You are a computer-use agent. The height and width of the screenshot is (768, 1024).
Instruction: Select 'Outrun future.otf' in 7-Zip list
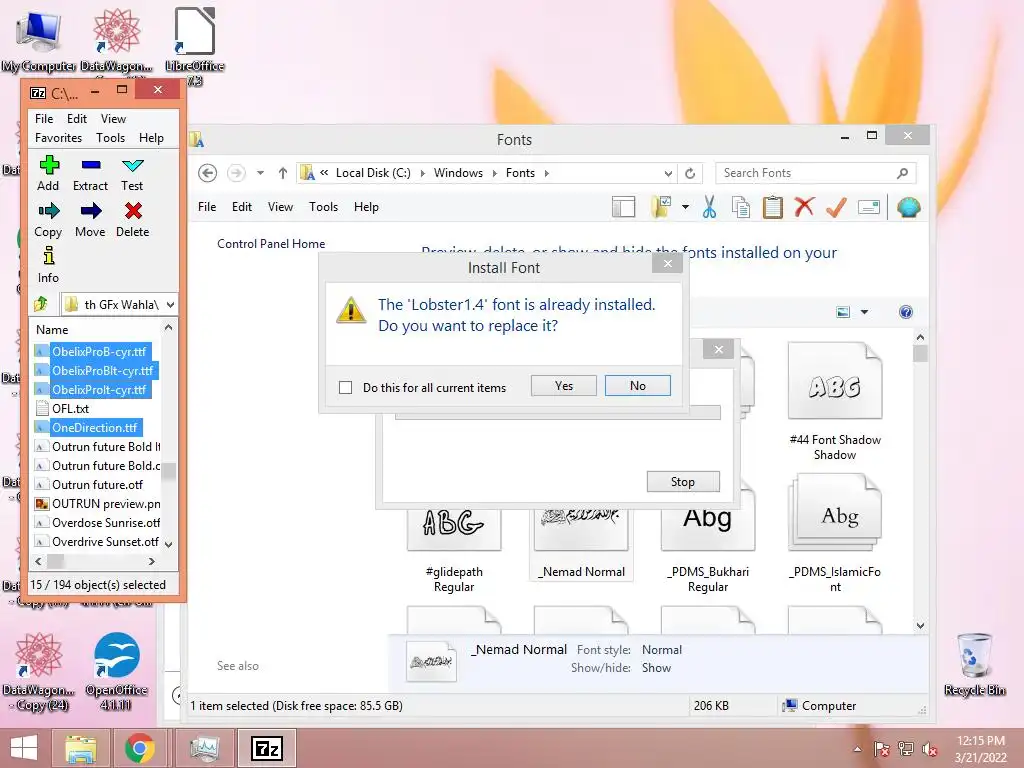coord(97,485)
